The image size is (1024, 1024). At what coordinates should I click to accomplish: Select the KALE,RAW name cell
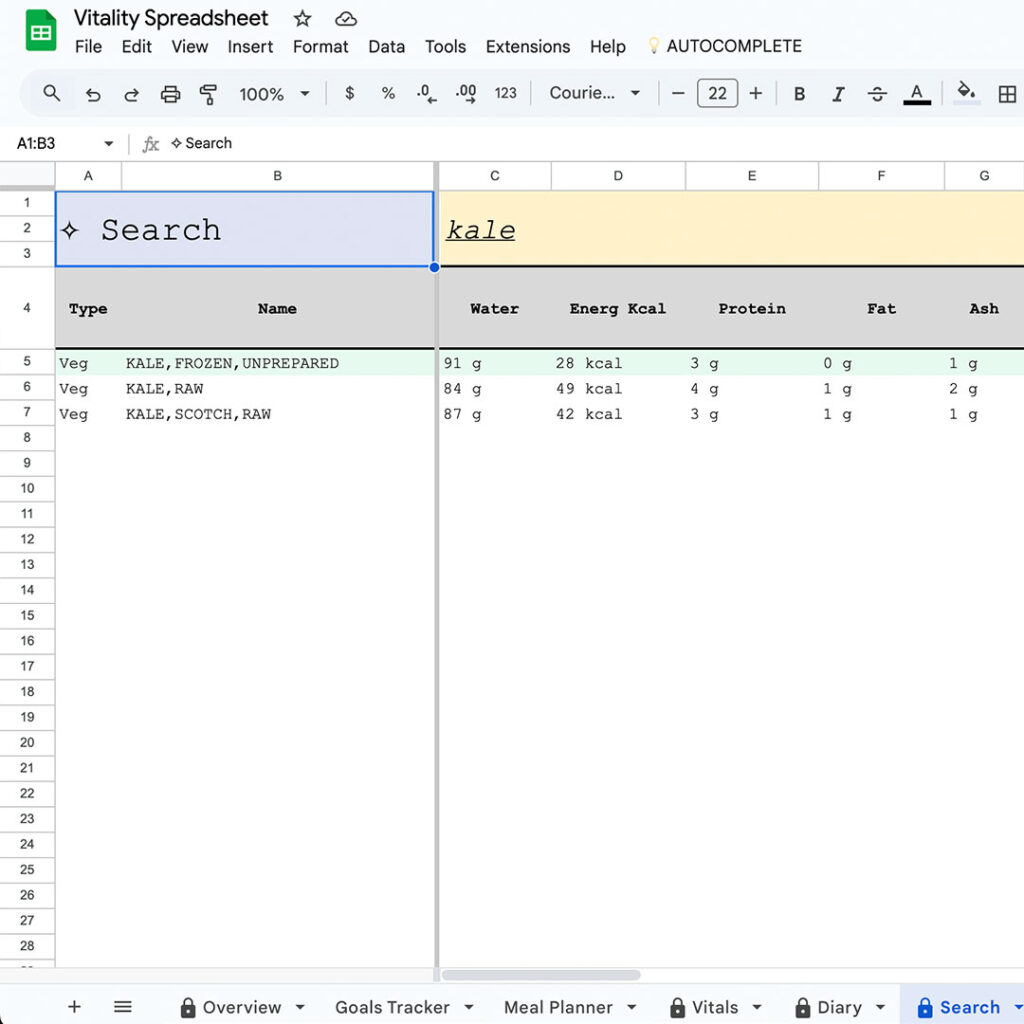[x=278, y=388]
